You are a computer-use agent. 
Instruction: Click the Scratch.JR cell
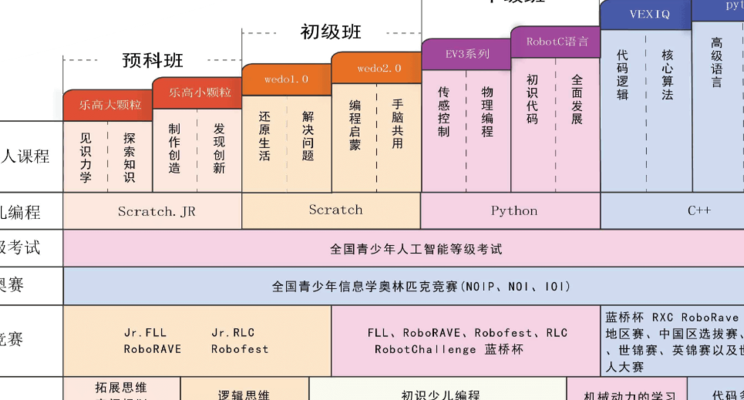[x=152, y=211]
